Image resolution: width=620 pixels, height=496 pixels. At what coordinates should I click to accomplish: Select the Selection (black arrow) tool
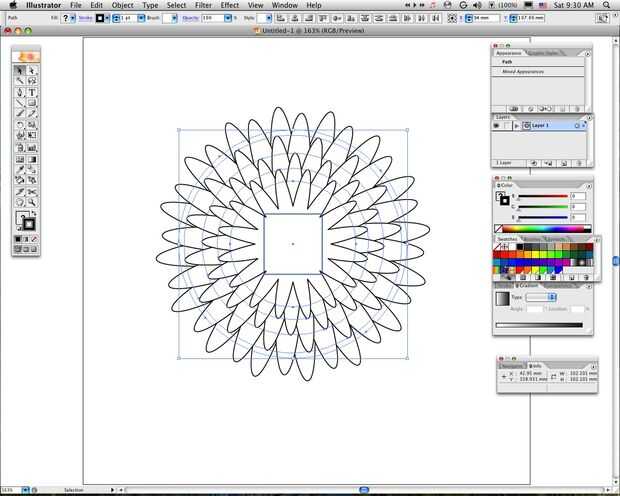tap(20, 71)
